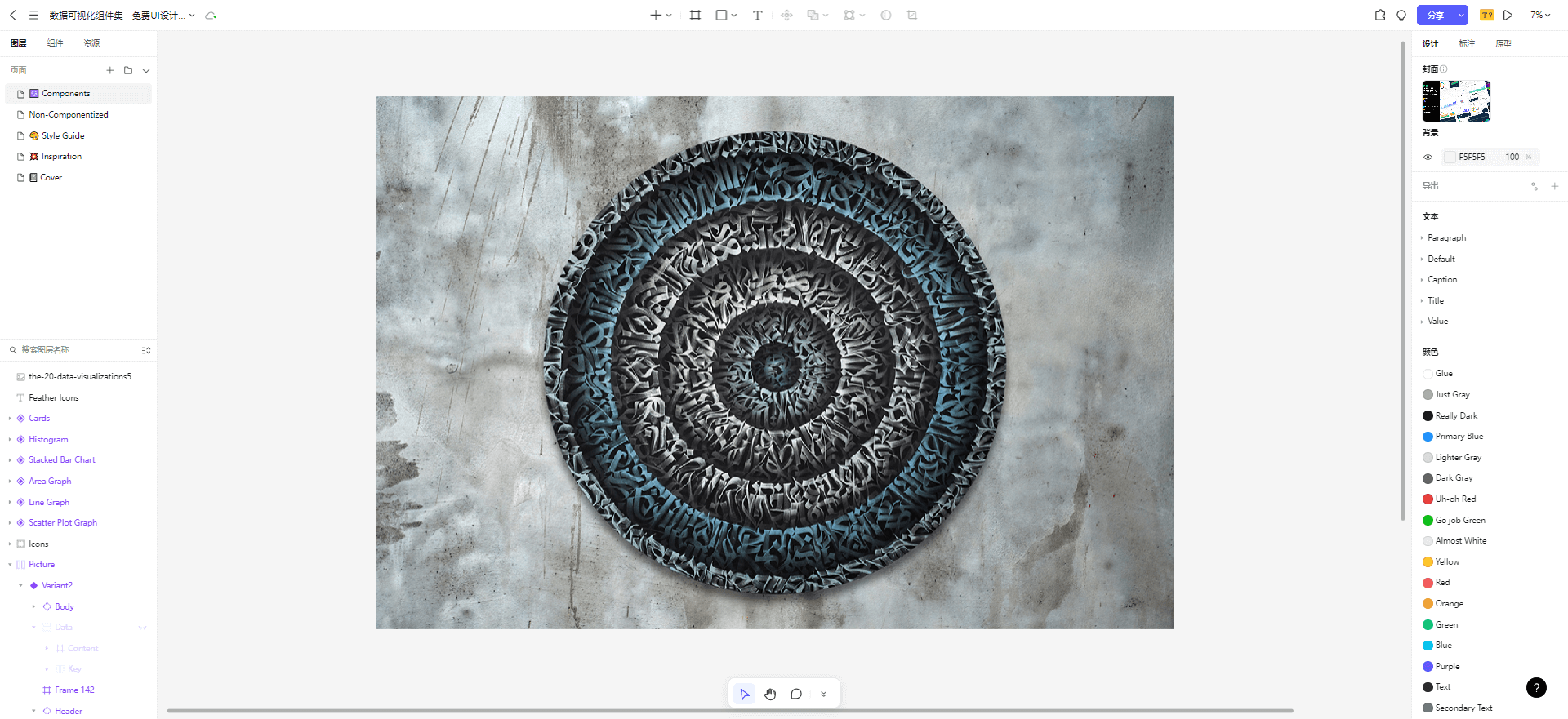This screenshot has height=719, width=1568.
Task: Select the move cursor tool
Action: coord(745,694)
